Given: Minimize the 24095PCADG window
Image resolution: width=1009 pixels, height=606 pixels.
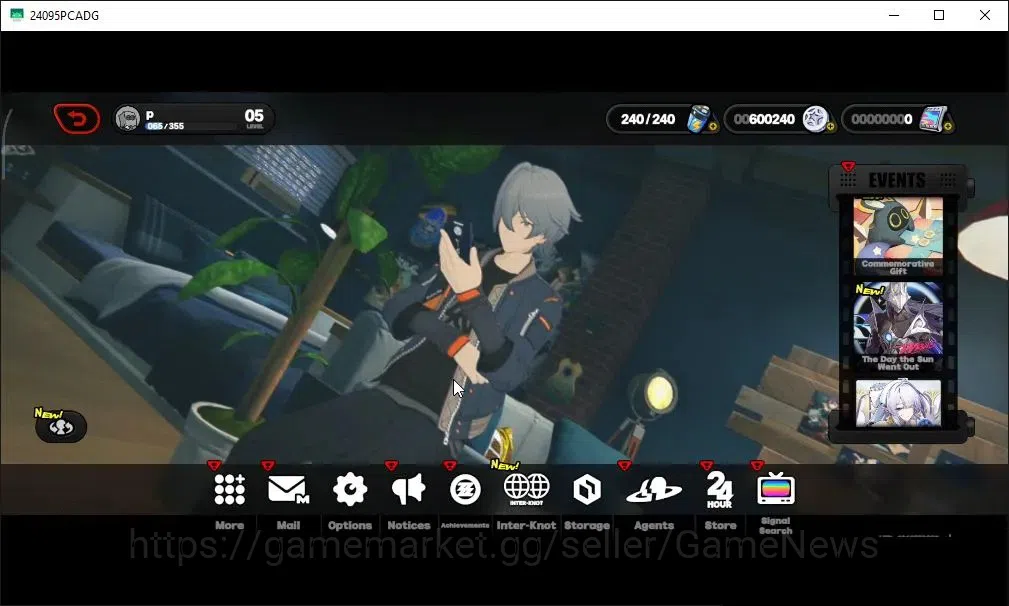Looking at the screenshot, I should 894,15.
